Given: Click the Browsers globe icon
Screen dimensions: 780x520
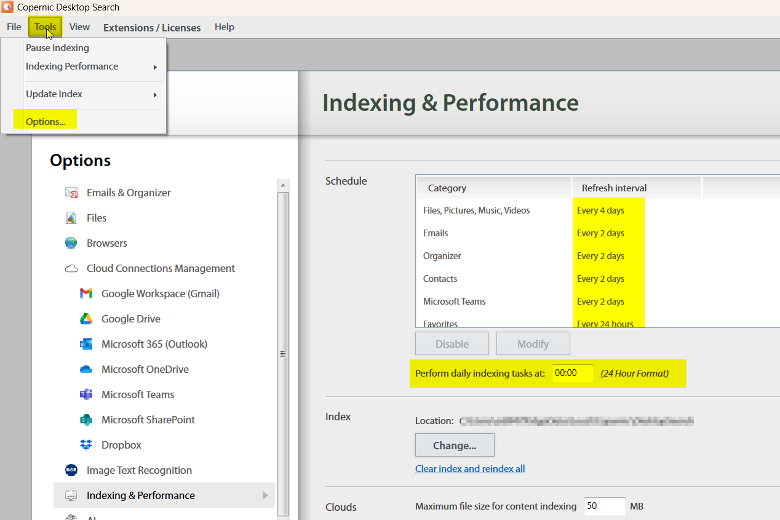Looking at the screenshot, I should click(71, 243).
